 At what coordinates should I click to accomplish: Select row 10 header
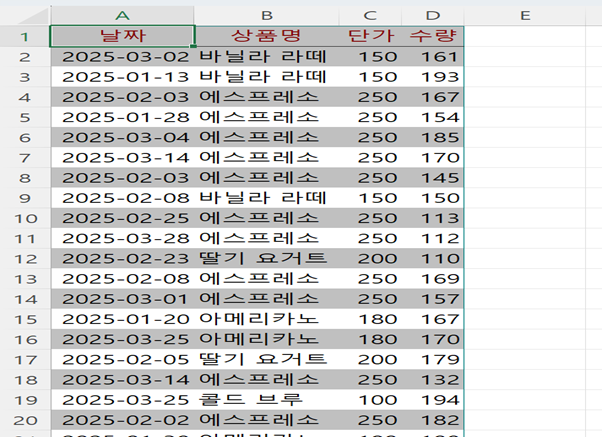pyautogui.click(x=25, y=218)
